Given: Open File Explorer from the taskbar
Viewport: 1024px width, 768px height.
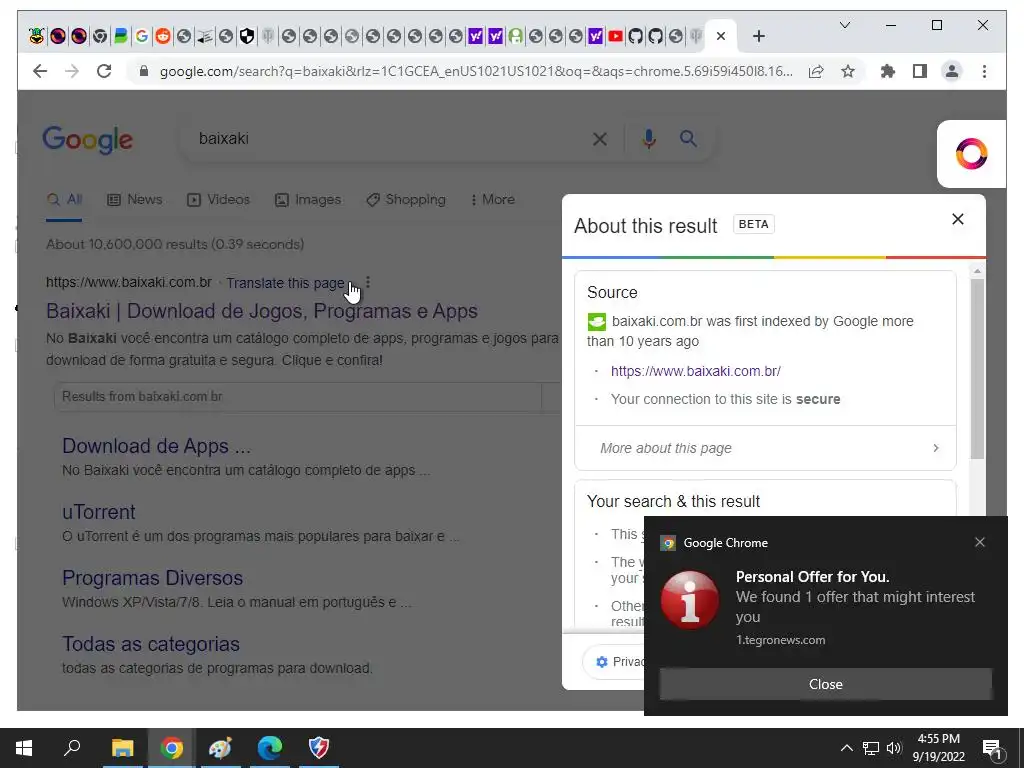Looking at the screenshot, I should [x=122, y=748].
